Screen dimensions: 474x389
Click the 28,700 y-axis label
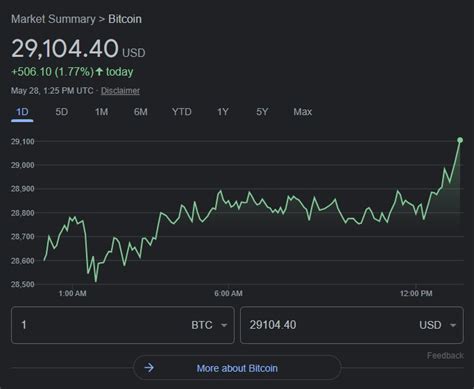click(23, 237)
